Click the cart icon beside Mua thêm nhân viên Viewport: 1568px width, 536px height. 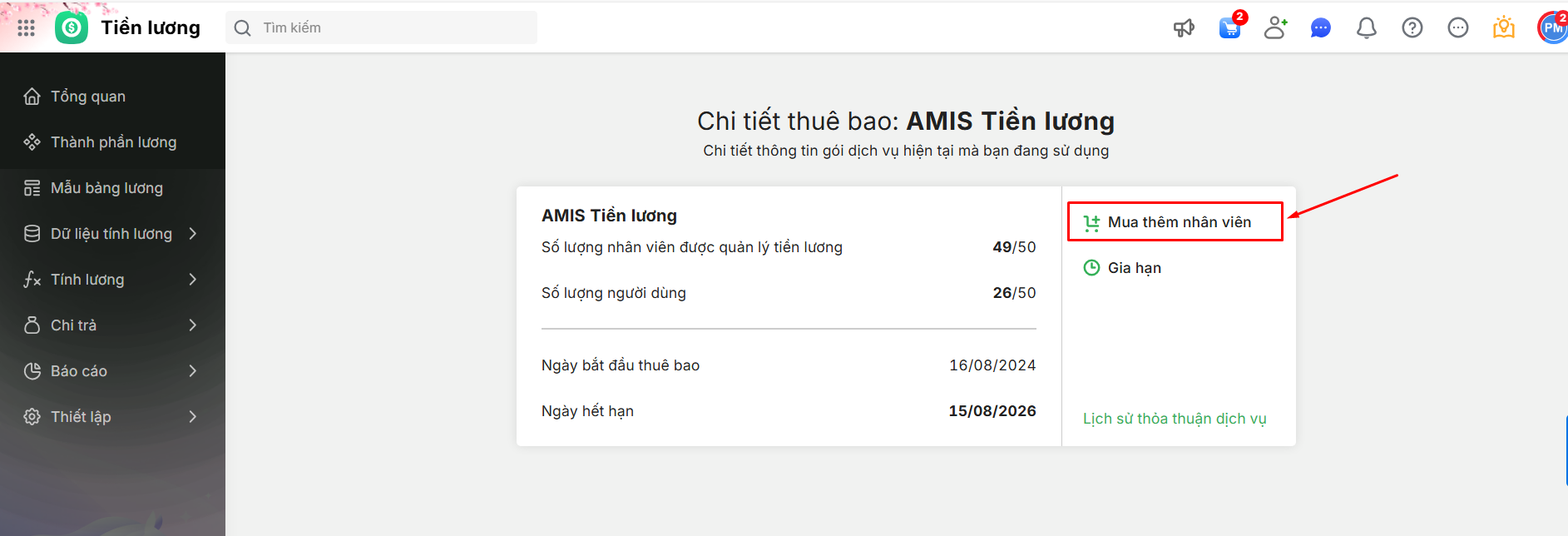[1091, 223]
